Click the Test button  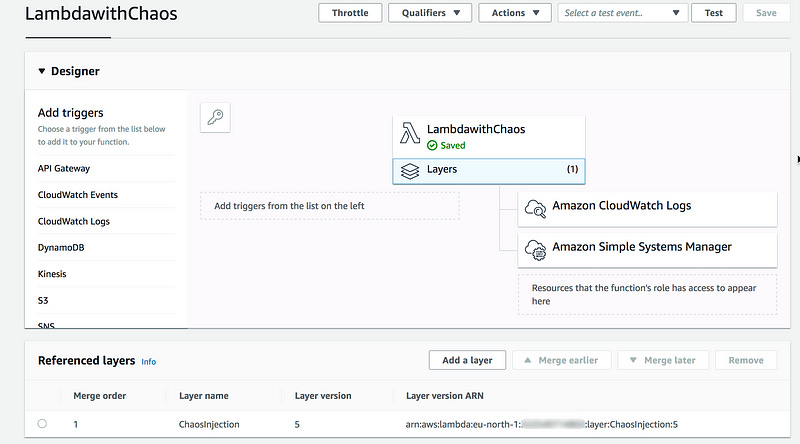(714, 13)
